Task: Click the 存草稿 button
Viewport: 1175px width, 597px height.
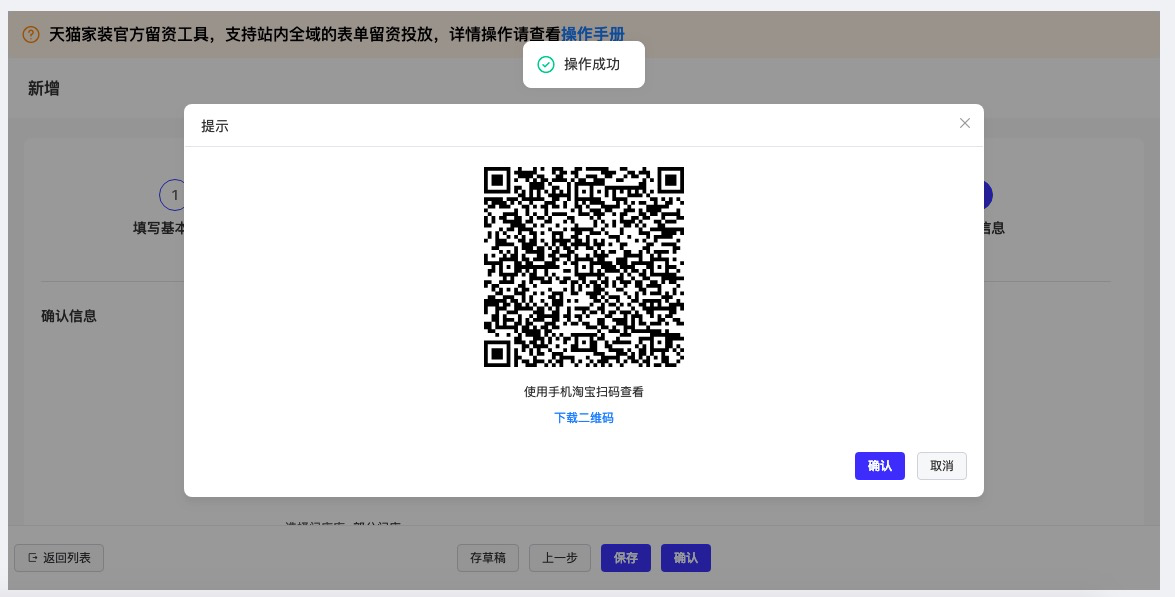Action: 488,558
